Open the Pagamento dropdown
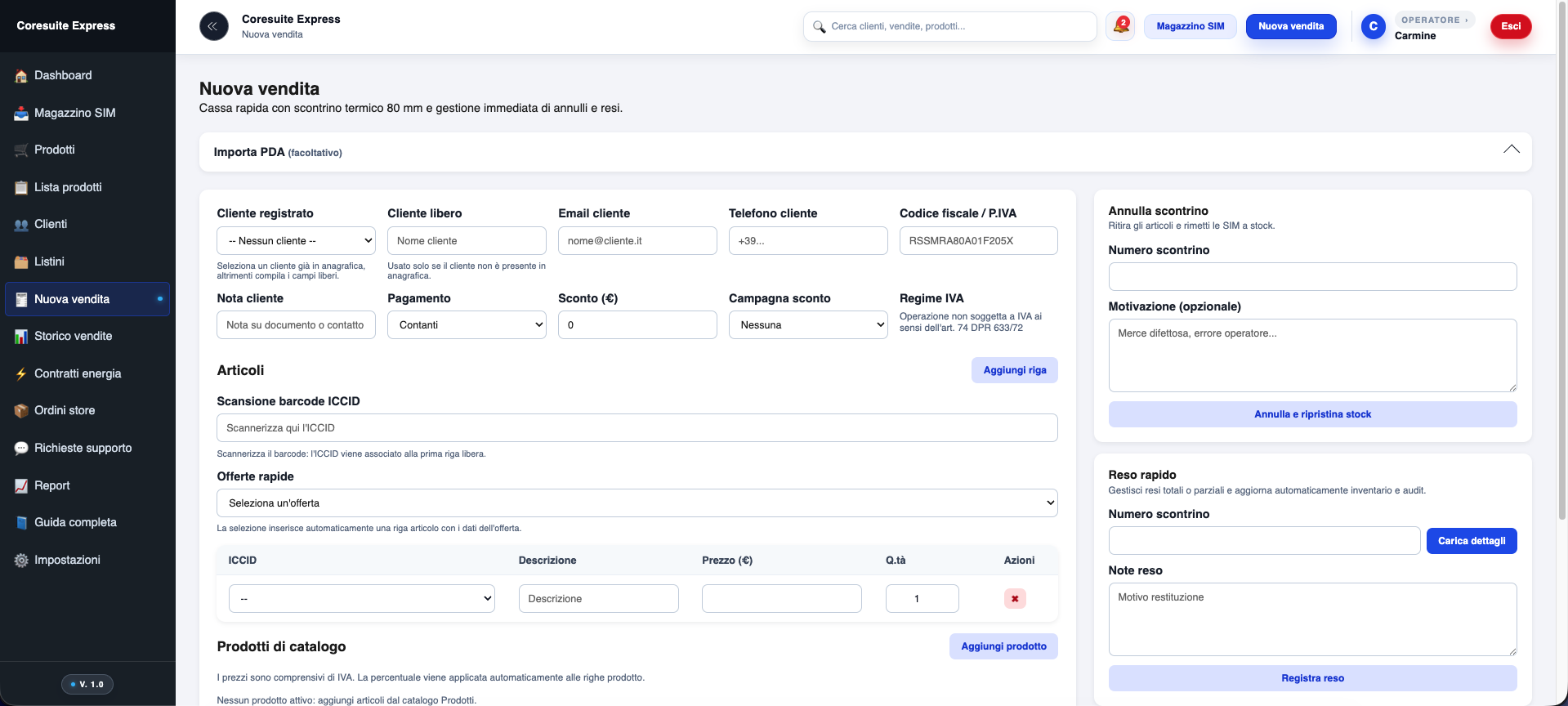The width and height of the screenshot is (1568, 706). click(x=467, y=325)
